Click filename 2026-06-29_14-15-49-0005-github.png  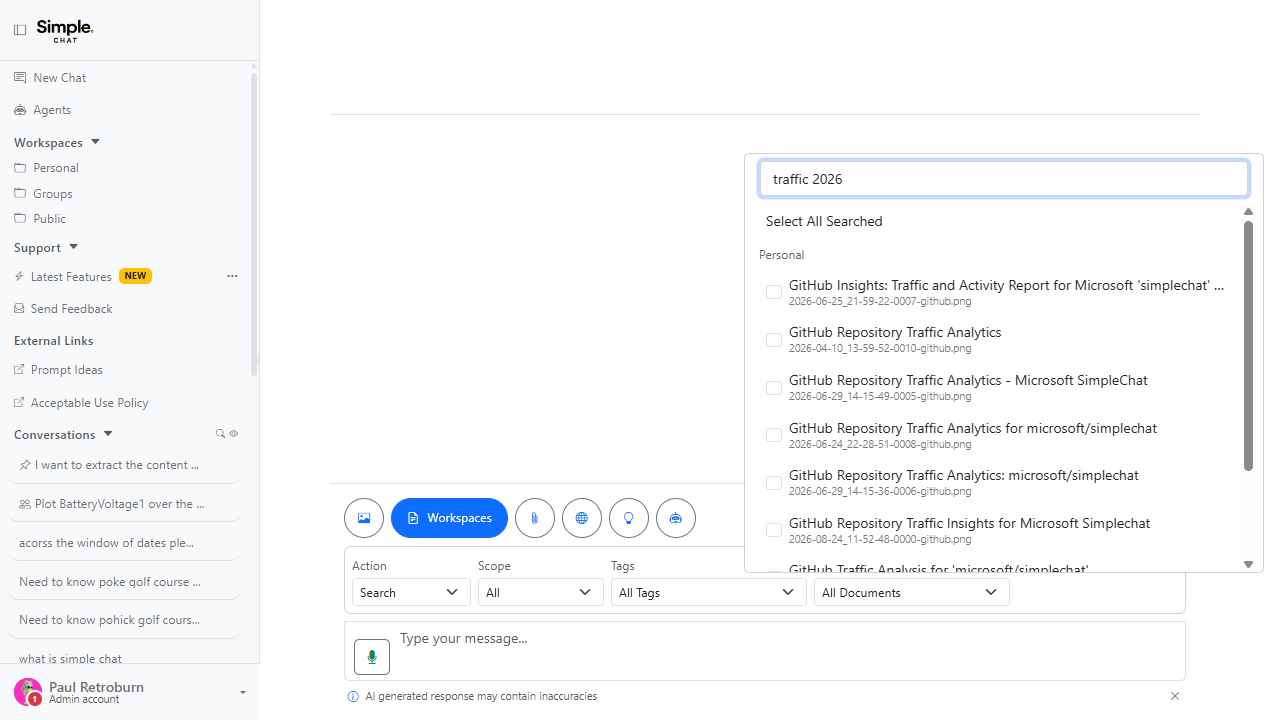point(880,396)
